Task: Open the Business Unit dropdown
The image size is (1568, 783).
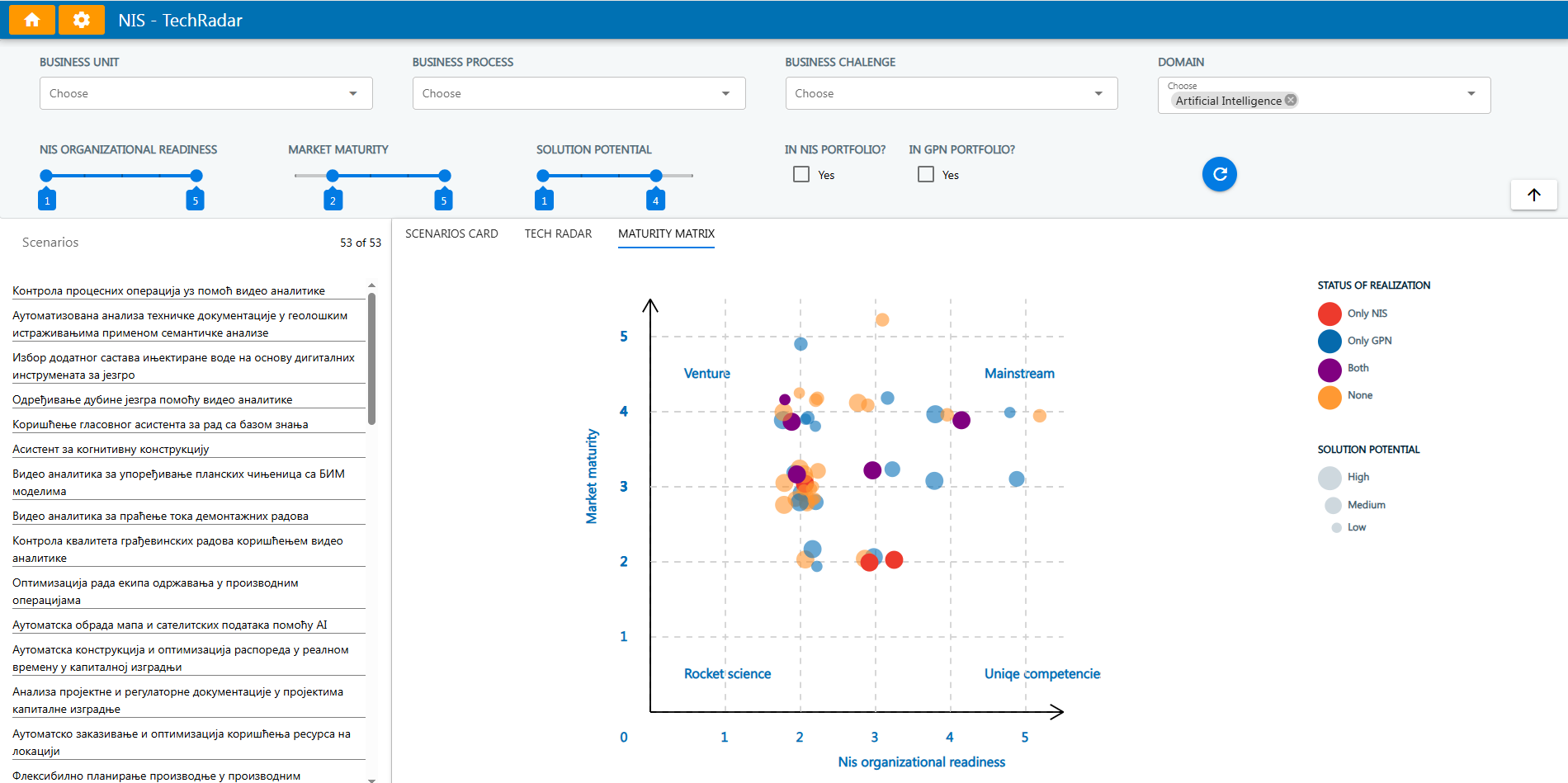Action: click(206, 93)
